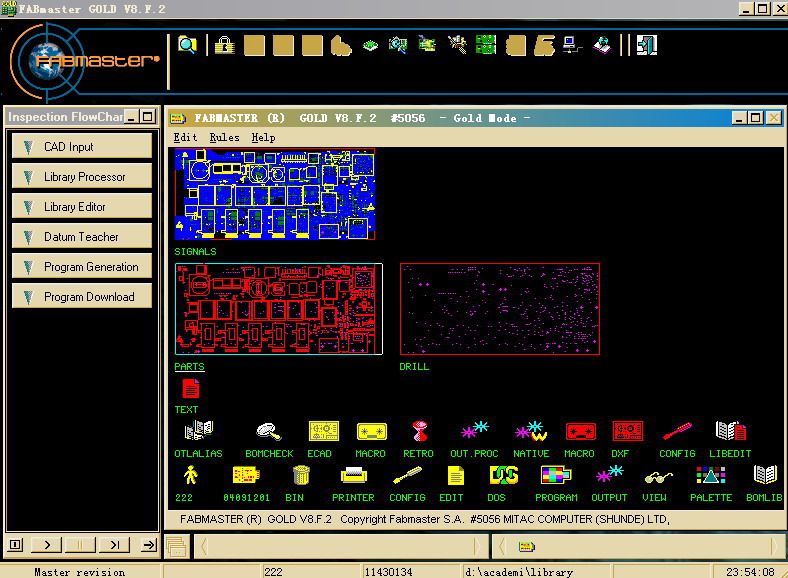
Task: Click the PARTS label link
Action: (189, 366)
